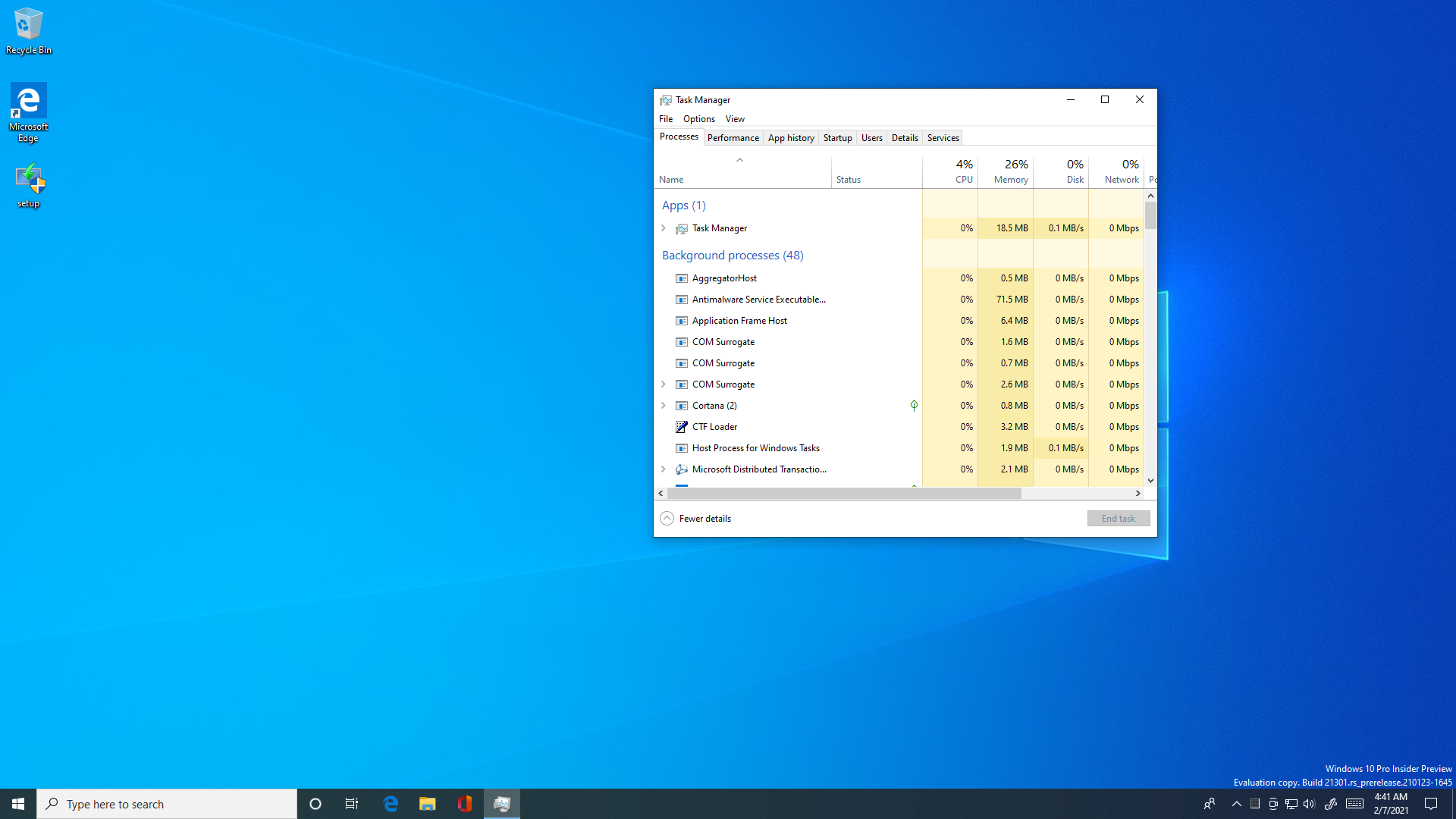Screen dimensions: 1456x819
Task: Collapse view with Fewer details toggle
Action: tap(695, 519)
